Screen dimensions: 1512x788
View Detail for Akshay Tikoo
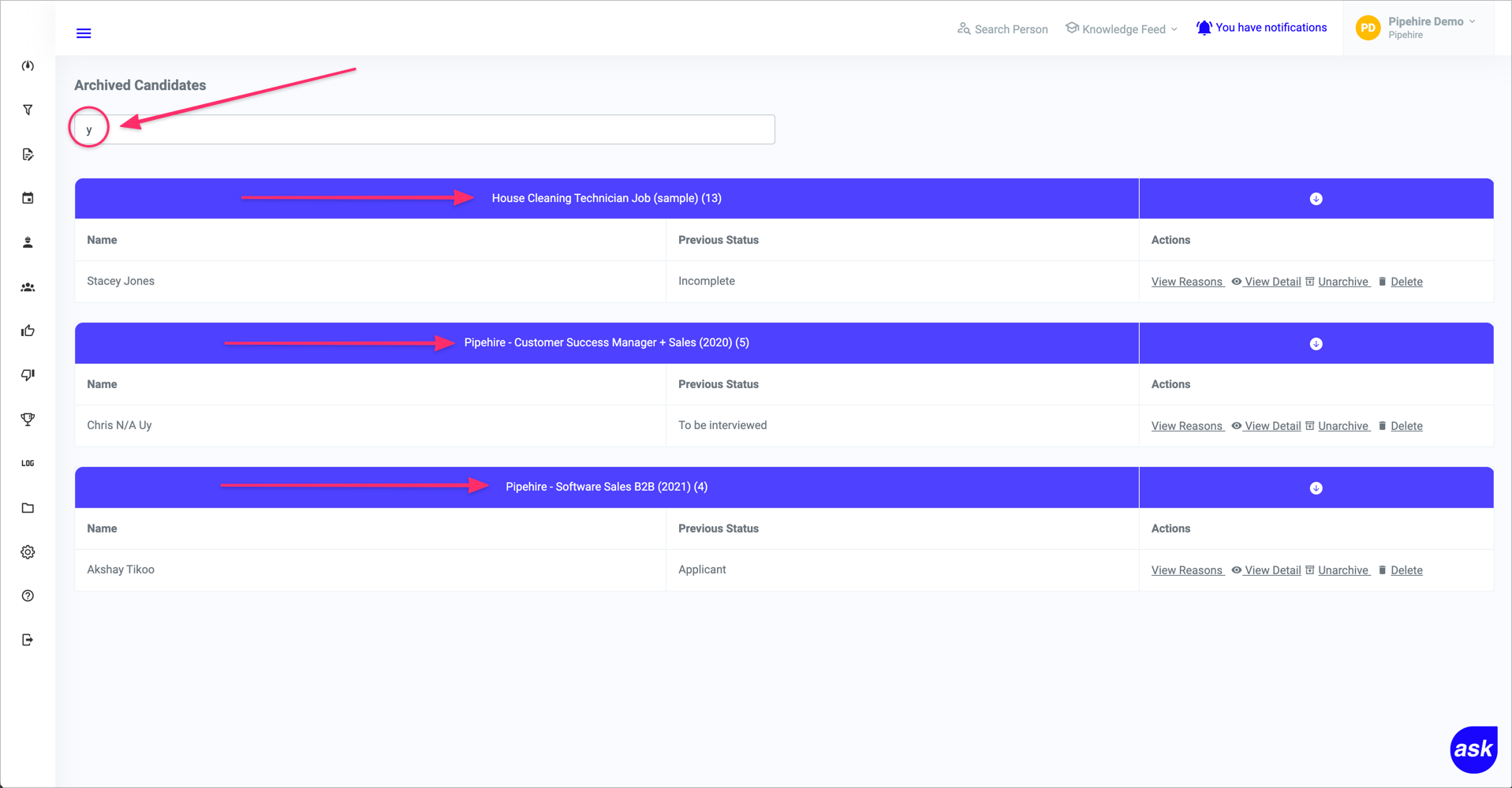(1267, 570)
